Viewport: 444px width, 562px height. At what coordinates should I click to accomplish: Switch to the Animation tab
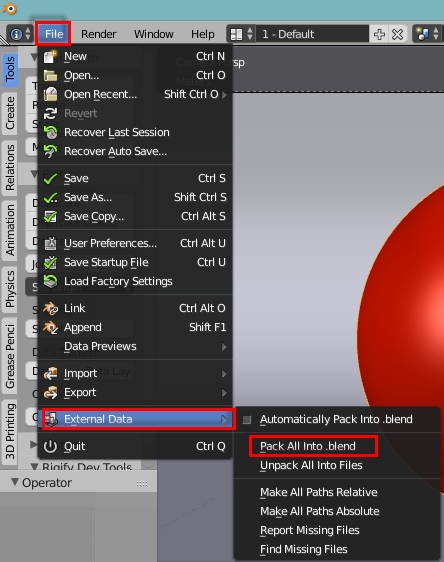point(10,230)
